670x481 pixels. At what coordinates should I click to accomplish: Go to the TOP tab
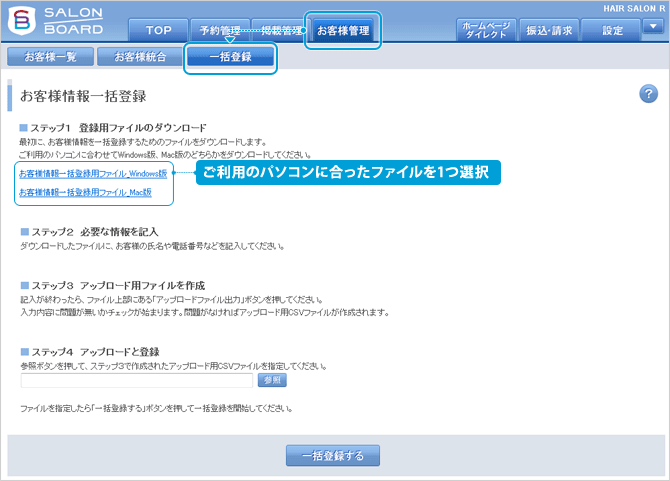point(159,30)
